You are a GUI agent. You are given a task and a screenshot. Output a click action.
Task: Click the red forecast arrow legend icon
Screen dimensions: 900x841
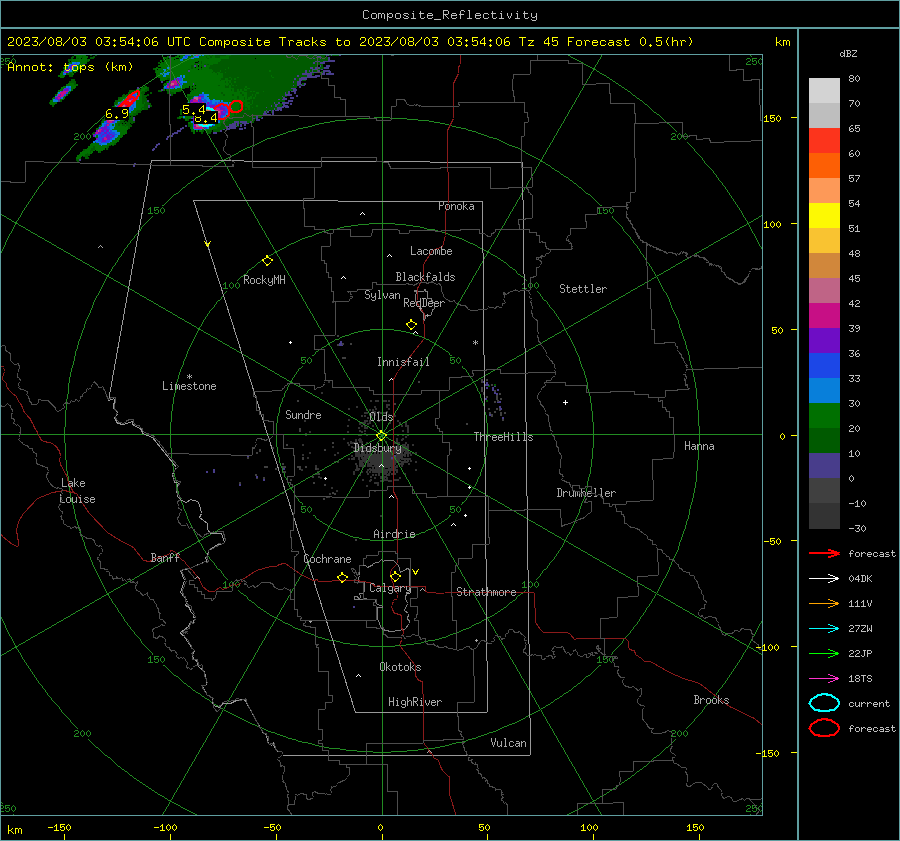coord(824,553)
